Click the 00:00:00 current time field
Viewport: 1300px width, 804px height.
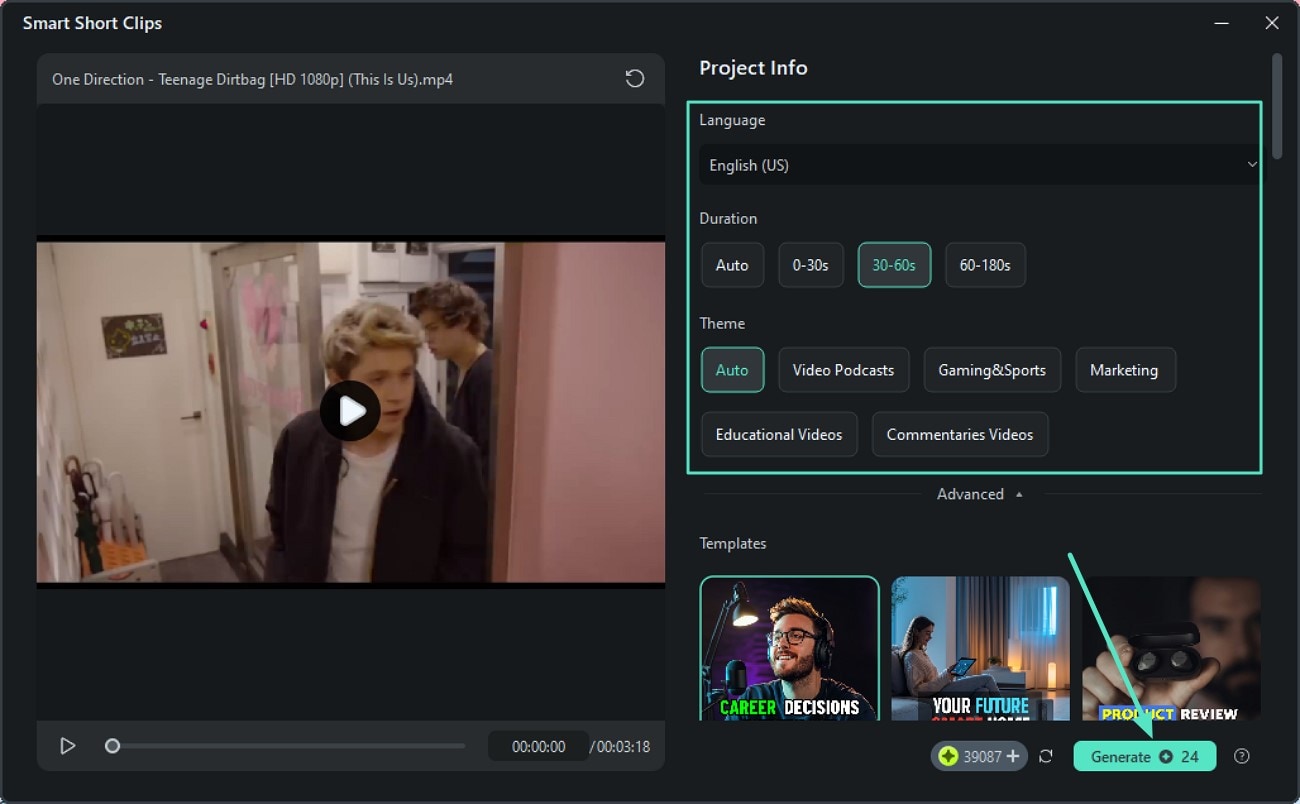[538, 746]
